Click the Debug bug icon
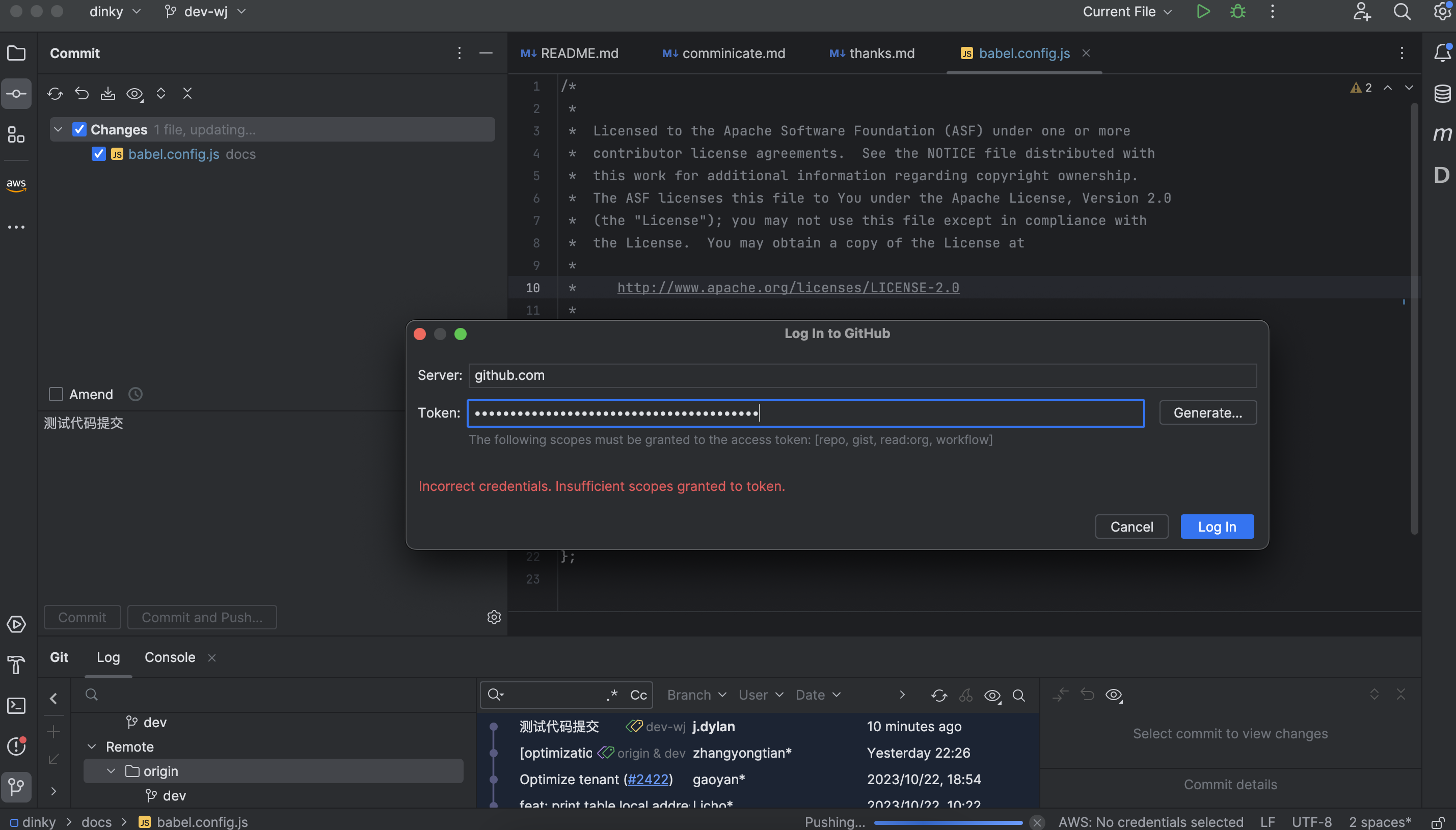 (1237, 11)
